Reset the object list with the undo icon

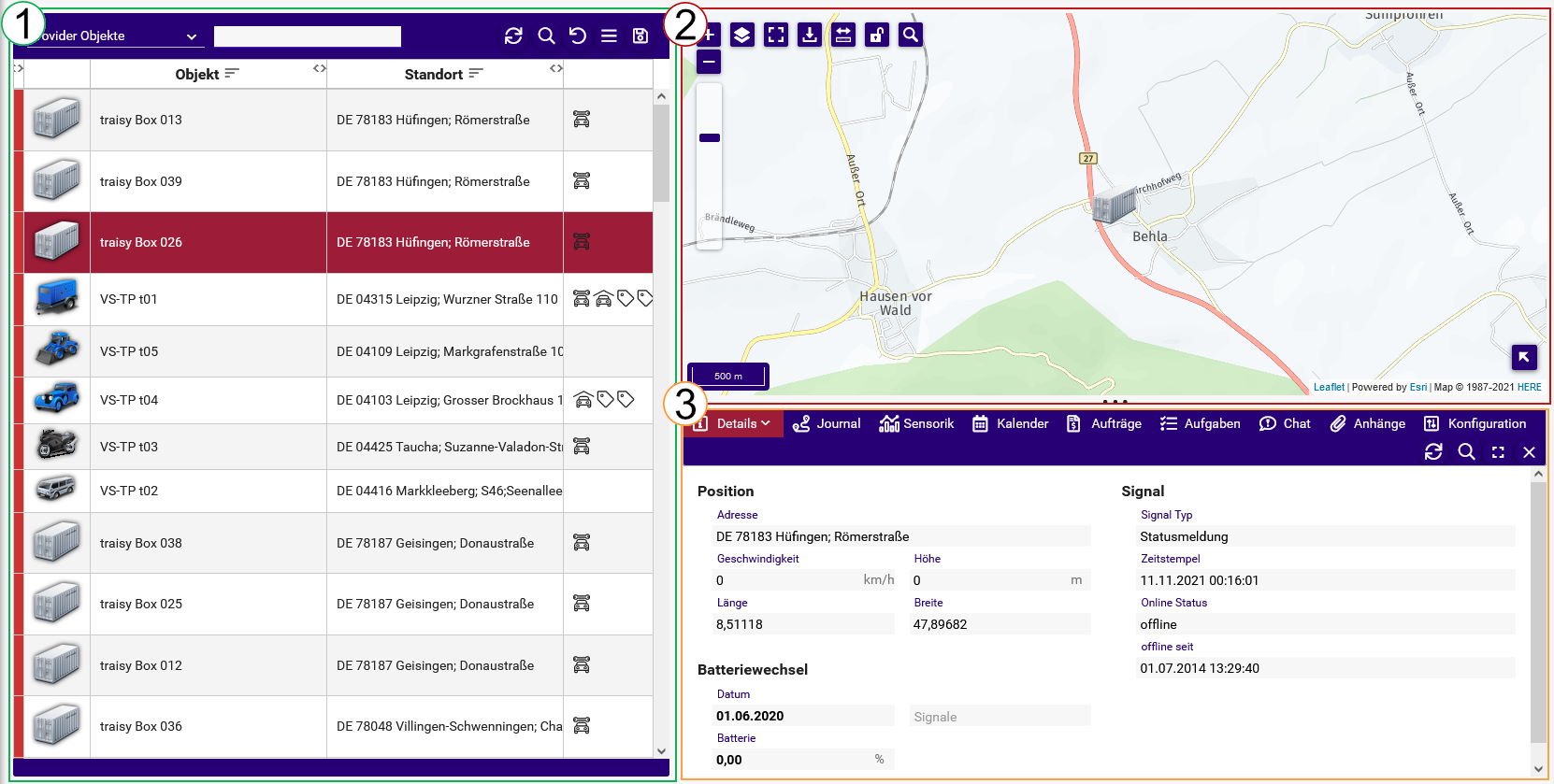(x=578, y=36)
